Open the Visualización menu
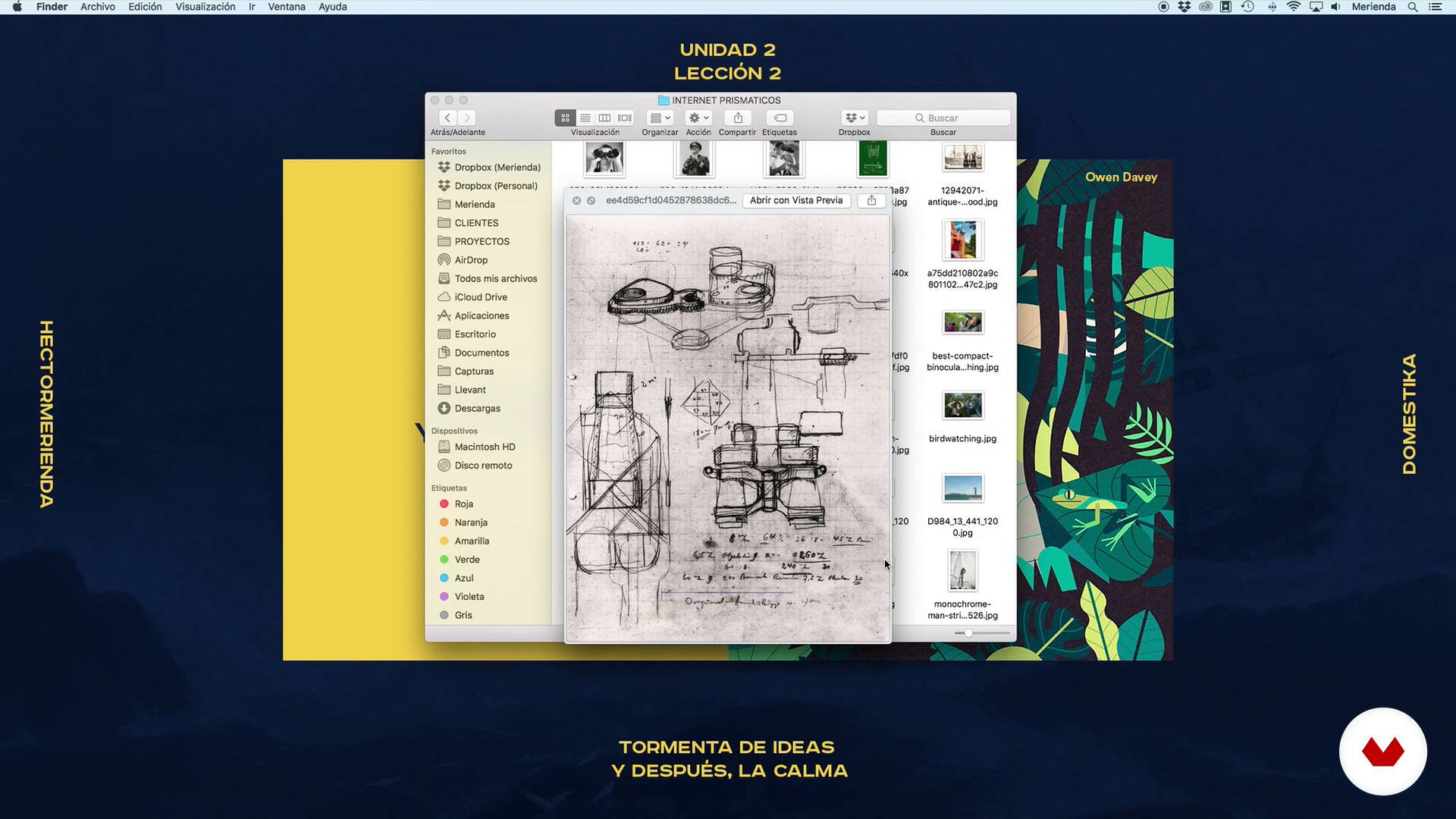This screenshot has width=1456, height=819. 206,7
